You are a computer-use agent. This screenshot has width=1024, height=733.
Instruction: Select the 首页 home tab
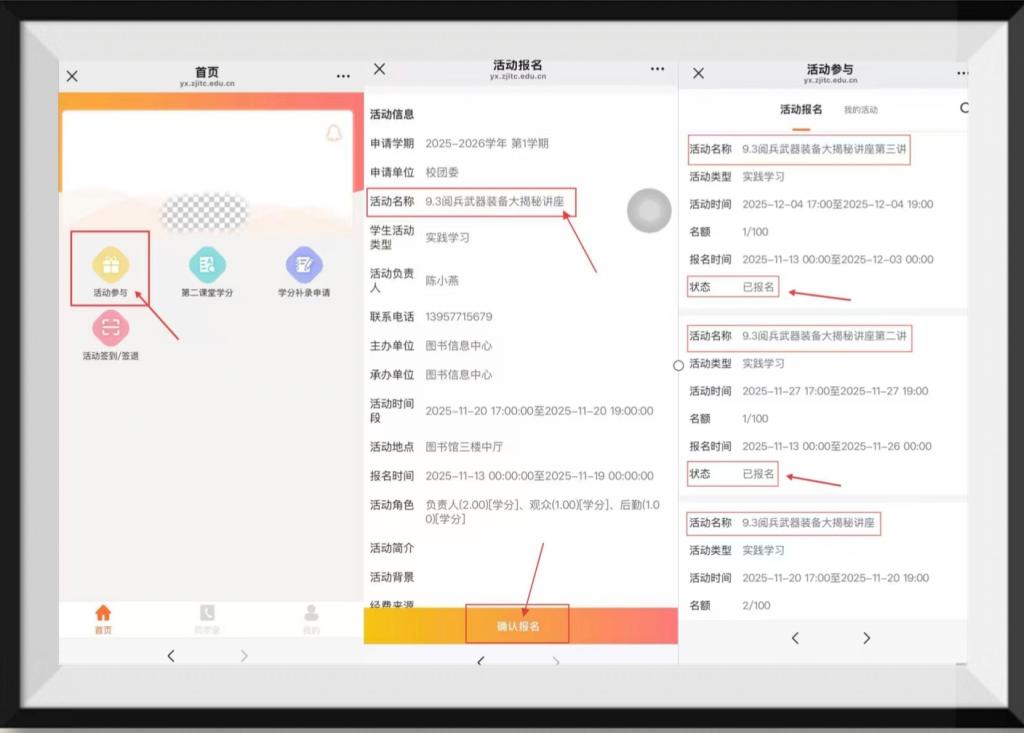tap(103, 615)
